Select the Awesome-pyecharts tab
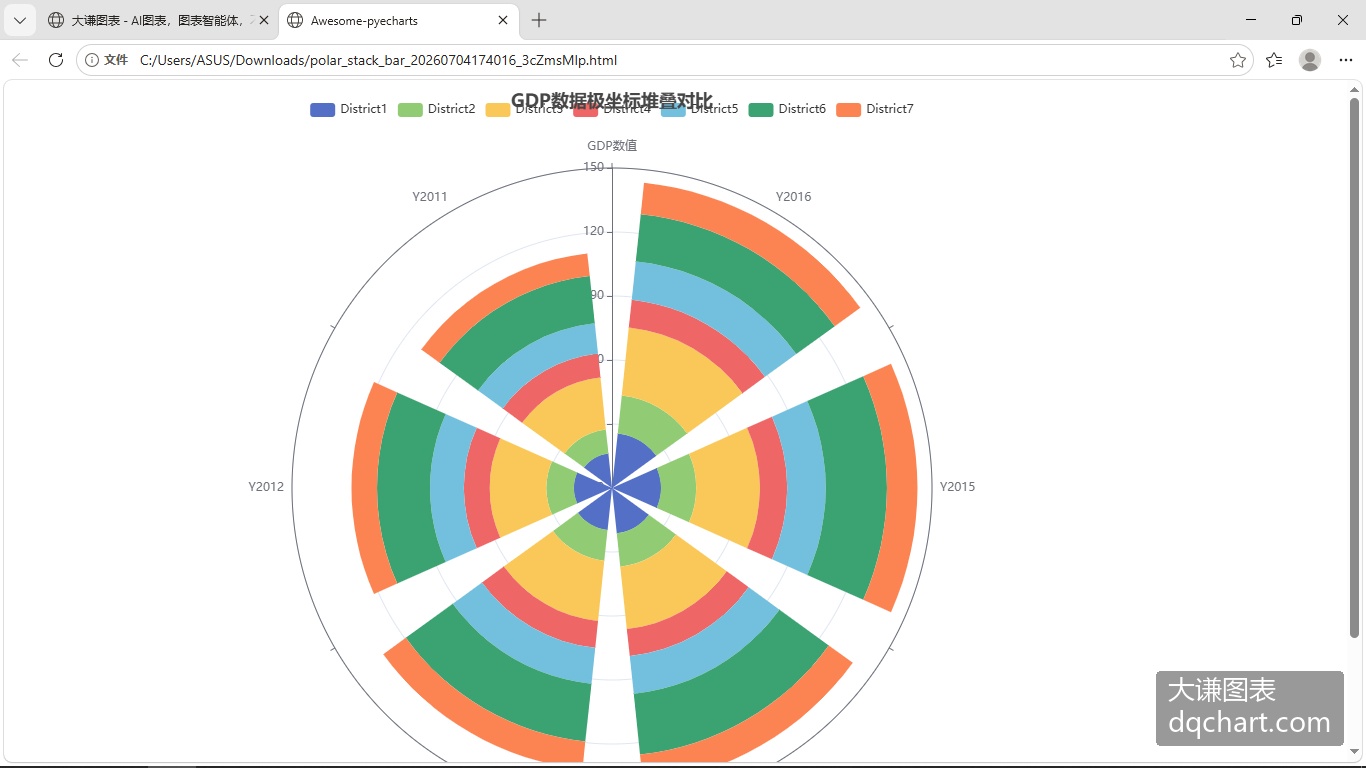 (398, 20)
